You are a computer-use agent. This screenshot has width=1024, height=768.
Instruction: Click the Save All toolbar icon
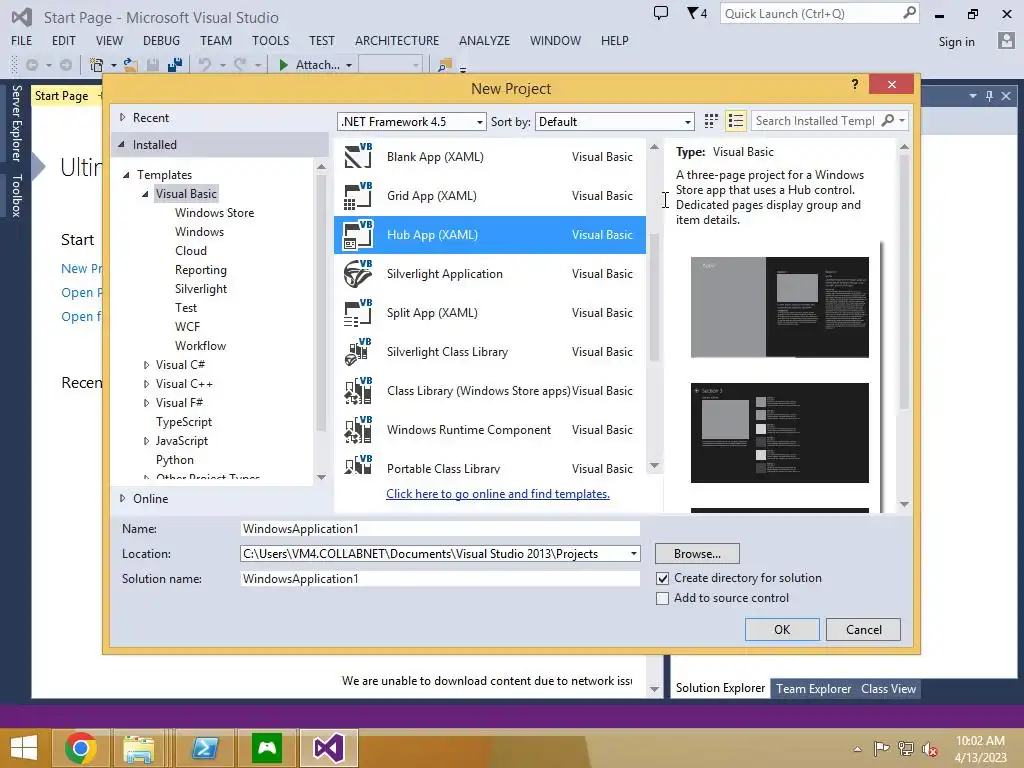click(174, 65)
